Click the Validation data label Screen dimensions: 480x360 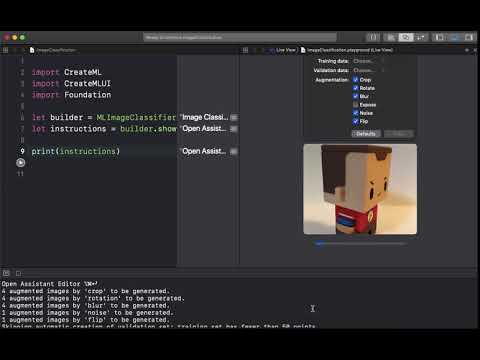331,70
